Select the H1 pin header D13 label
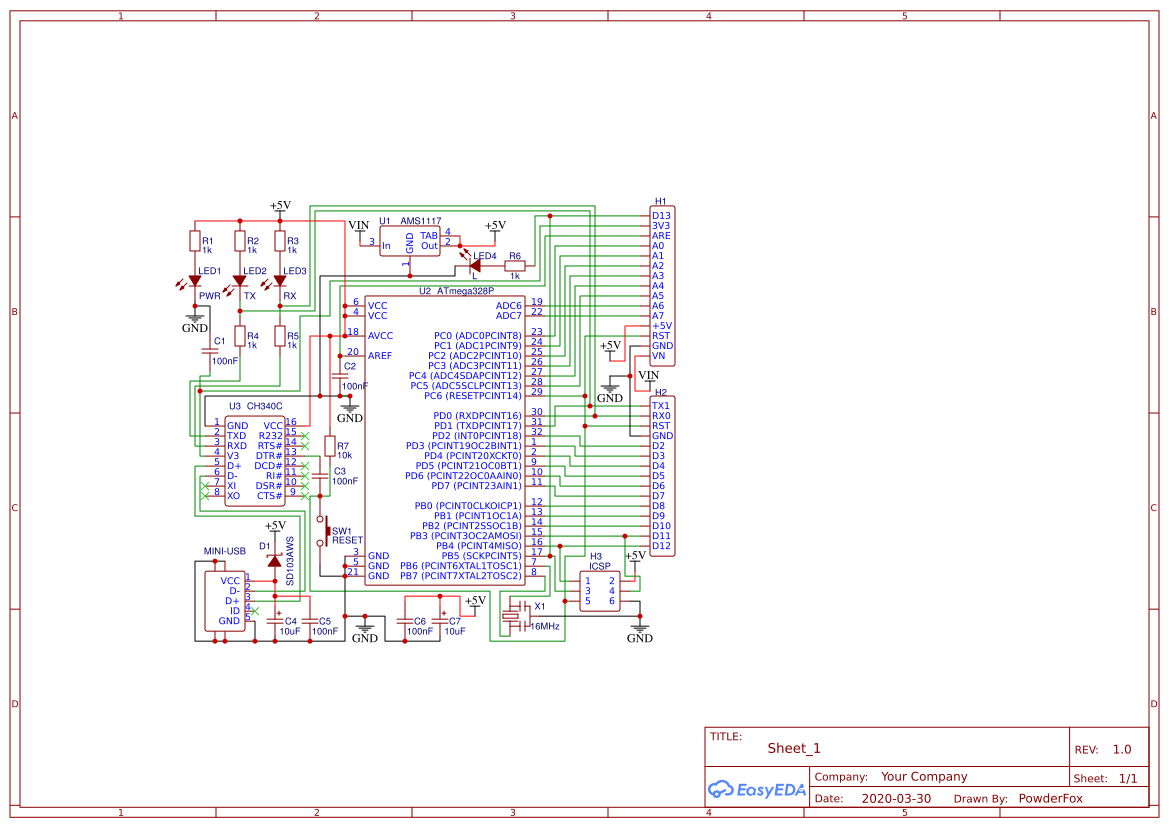Viewport: 1169px width, 828px height. point(660,214)
